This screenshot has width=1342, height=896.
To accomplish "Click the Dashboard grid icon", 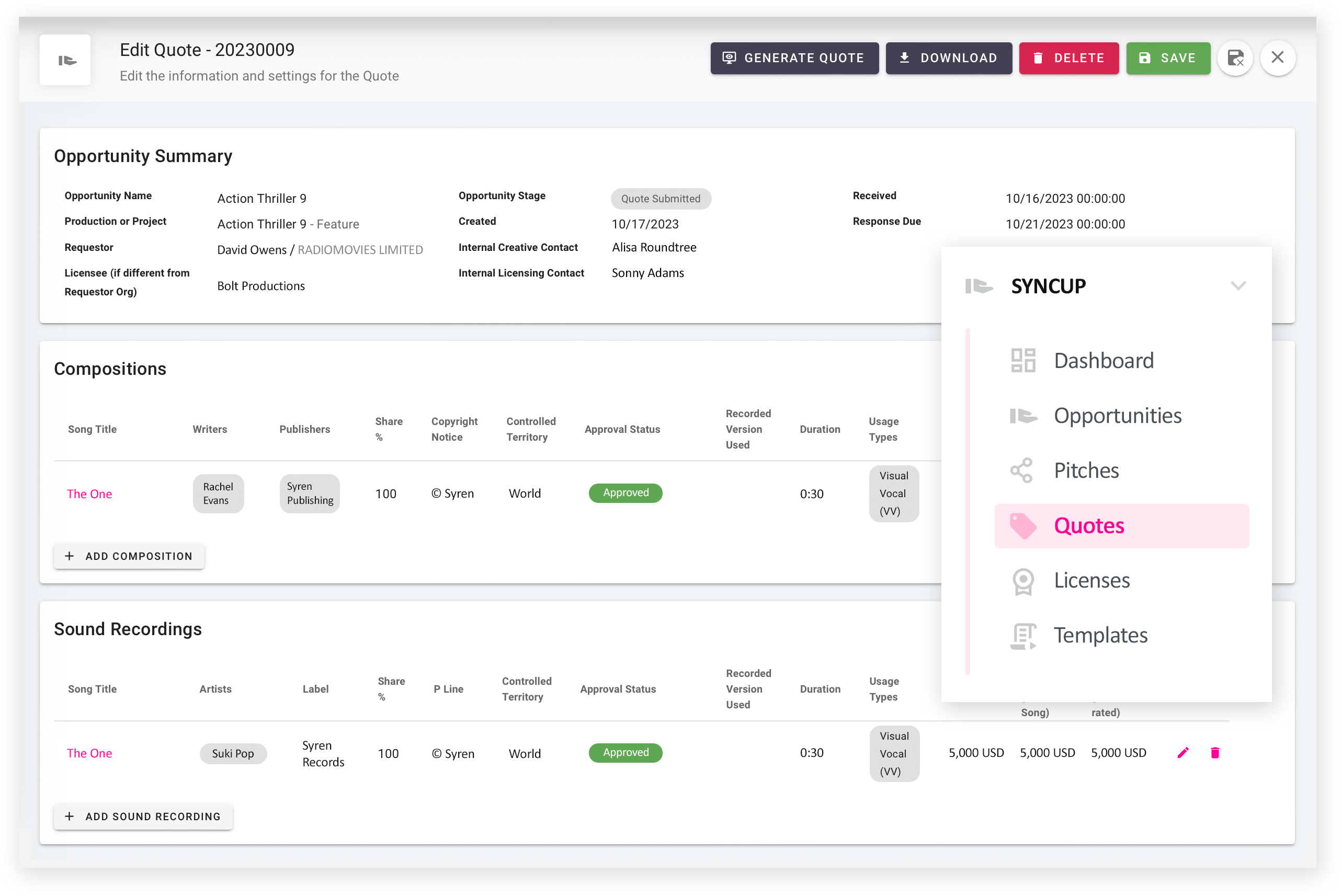I will point(1023,361).
